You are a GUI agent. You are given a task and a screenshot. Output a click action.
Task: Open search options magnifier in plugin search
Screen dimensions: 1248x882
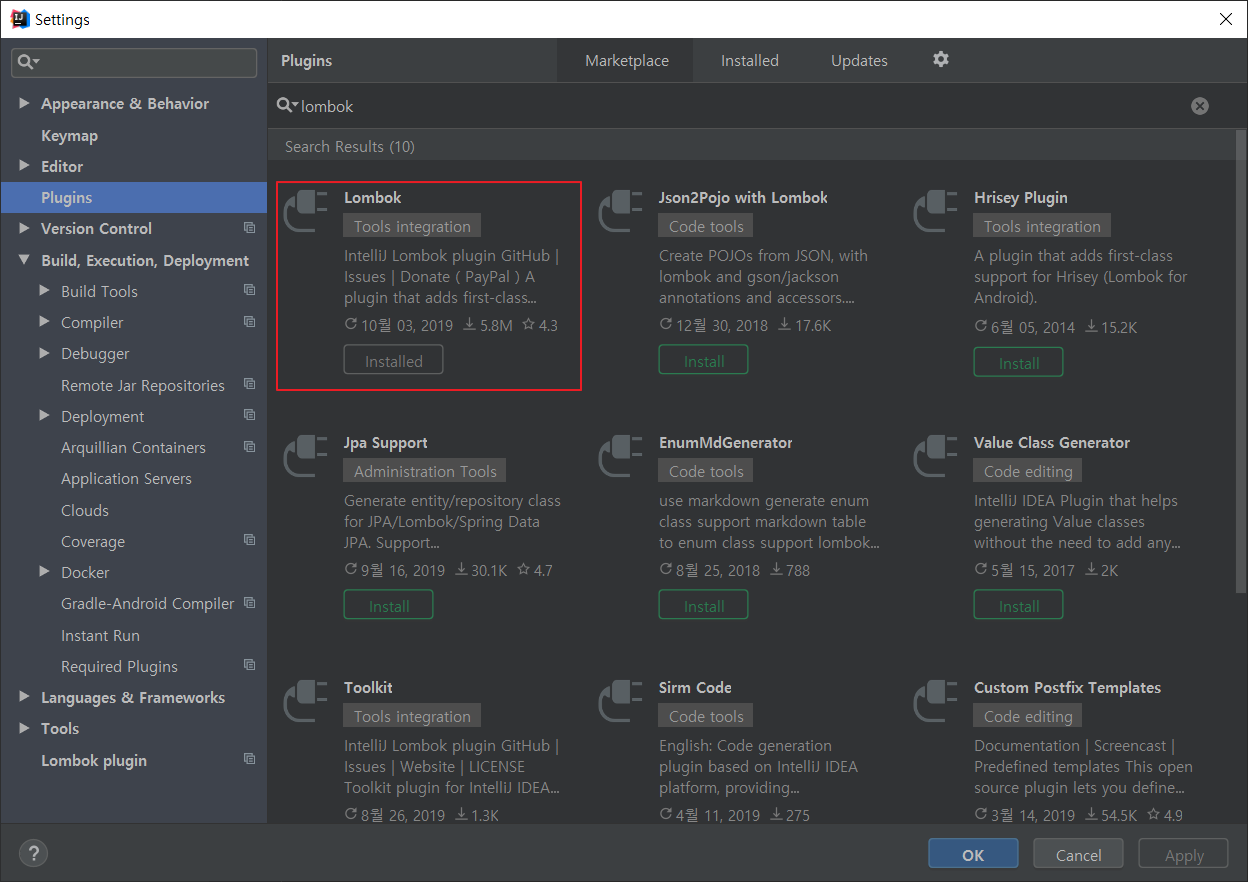[x=287, y=106]
